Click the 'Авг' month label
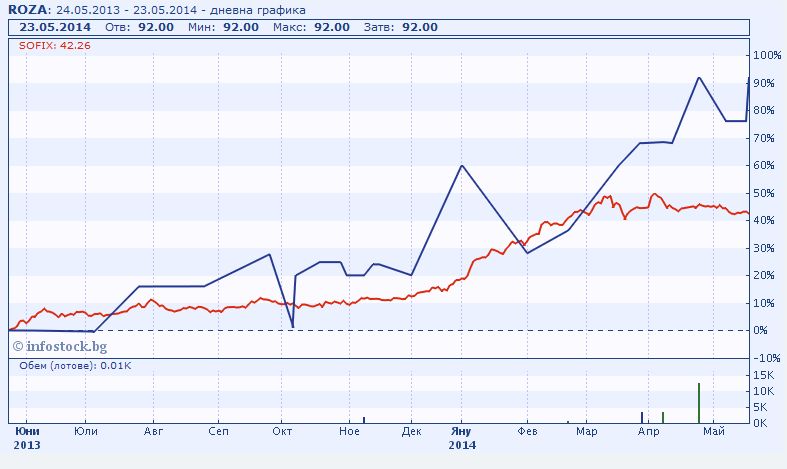 click(x=154, y=431)
